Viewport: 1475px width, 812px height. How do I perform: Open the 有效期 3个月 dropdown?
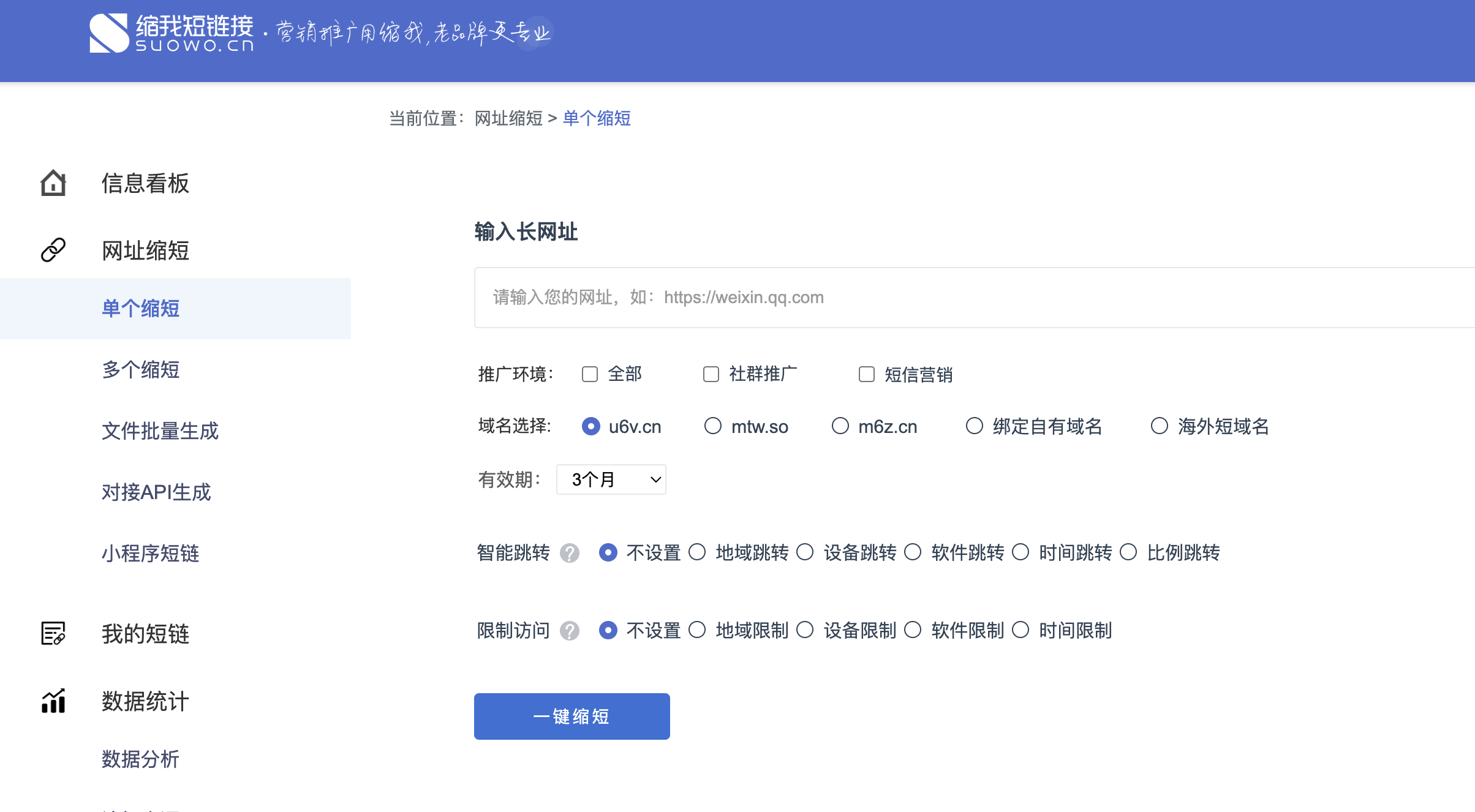pos(611,479)
